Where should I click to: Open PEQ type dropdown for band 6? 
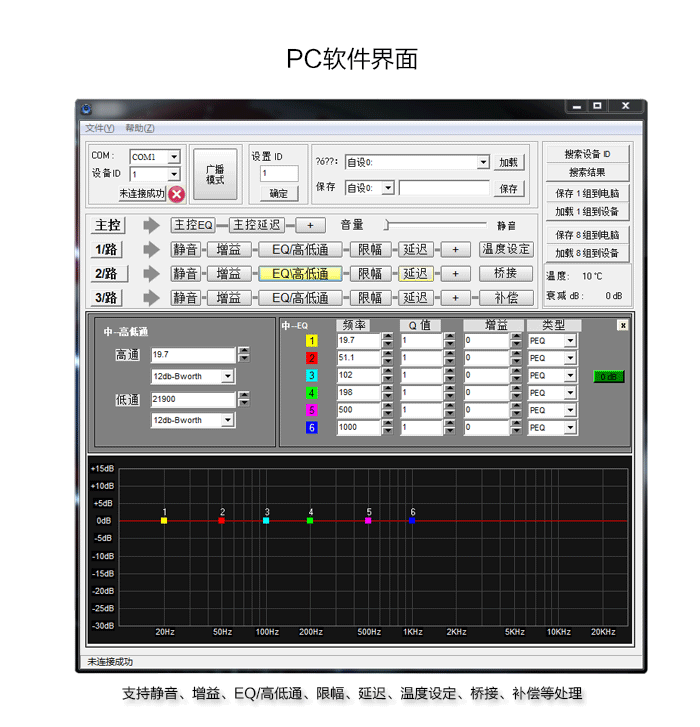click(570, 427)
